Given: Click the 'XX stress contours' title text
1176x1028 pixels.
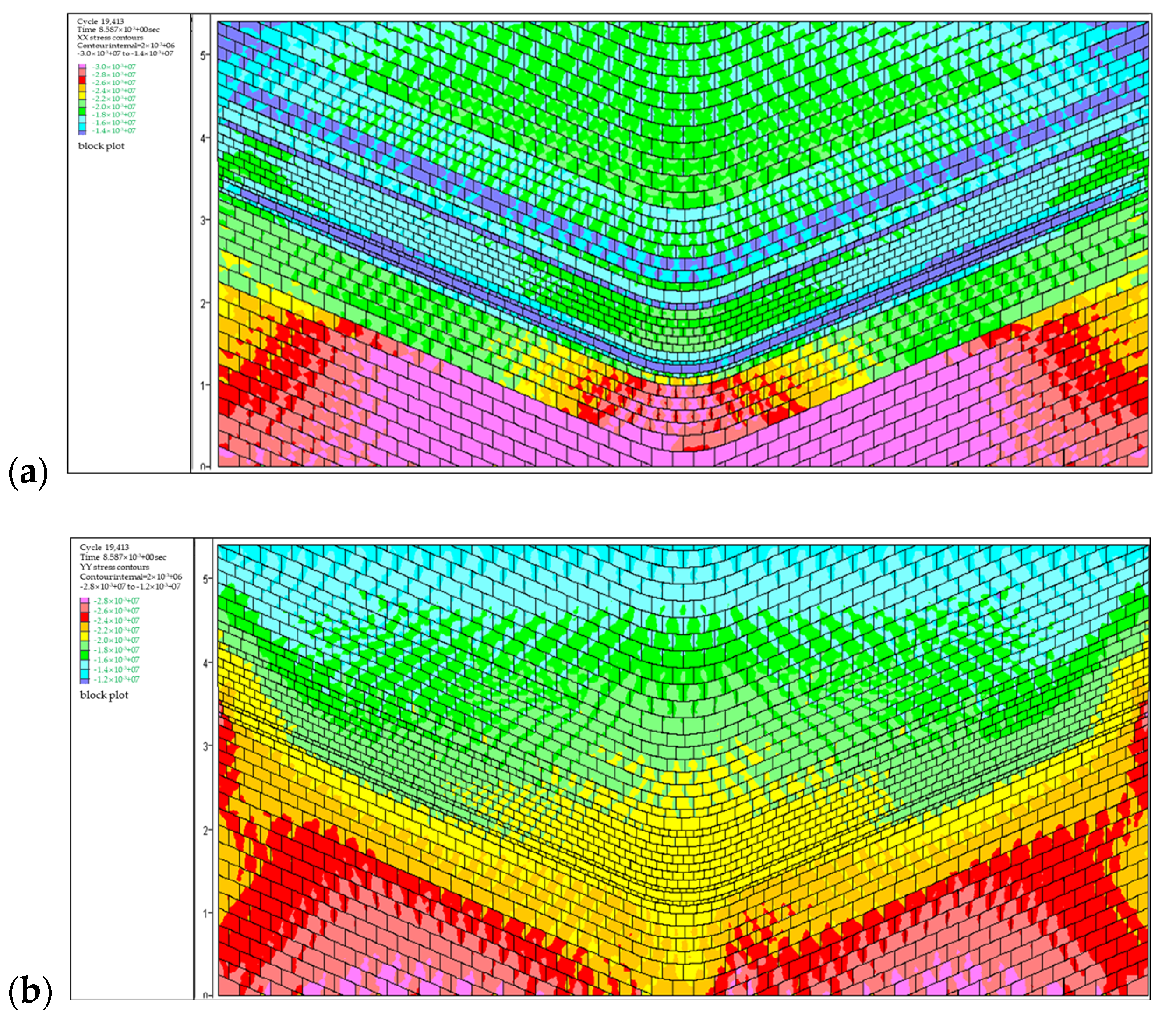Looking at the screenshot, I should 110,37.
